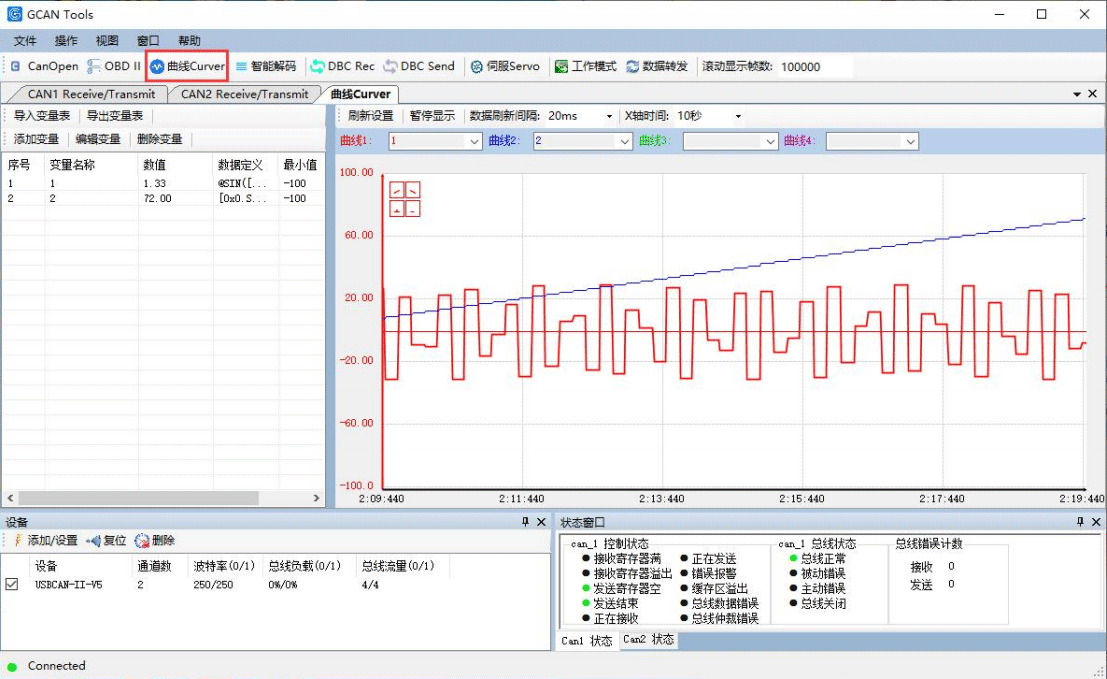Open the 伺服Servo tool
Image resolution: width=1107 pixels, height=679 pixels.
(x=504, y=66)
